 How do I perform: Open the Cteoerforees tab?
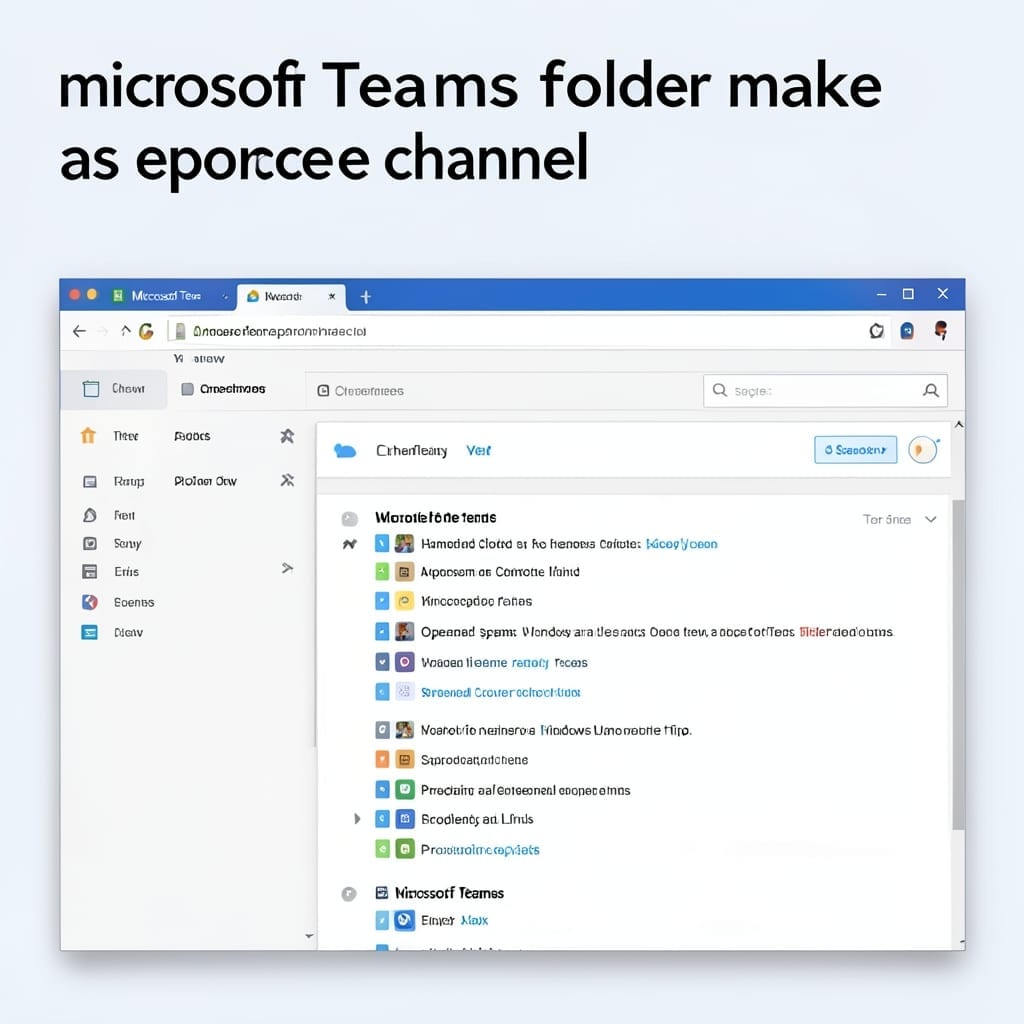(360, 391)
